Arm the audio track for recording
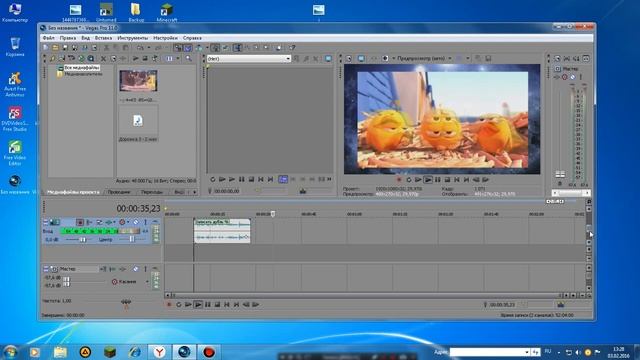Image resolution: width=640 pixels, height=360 pixels. [80, 222]
